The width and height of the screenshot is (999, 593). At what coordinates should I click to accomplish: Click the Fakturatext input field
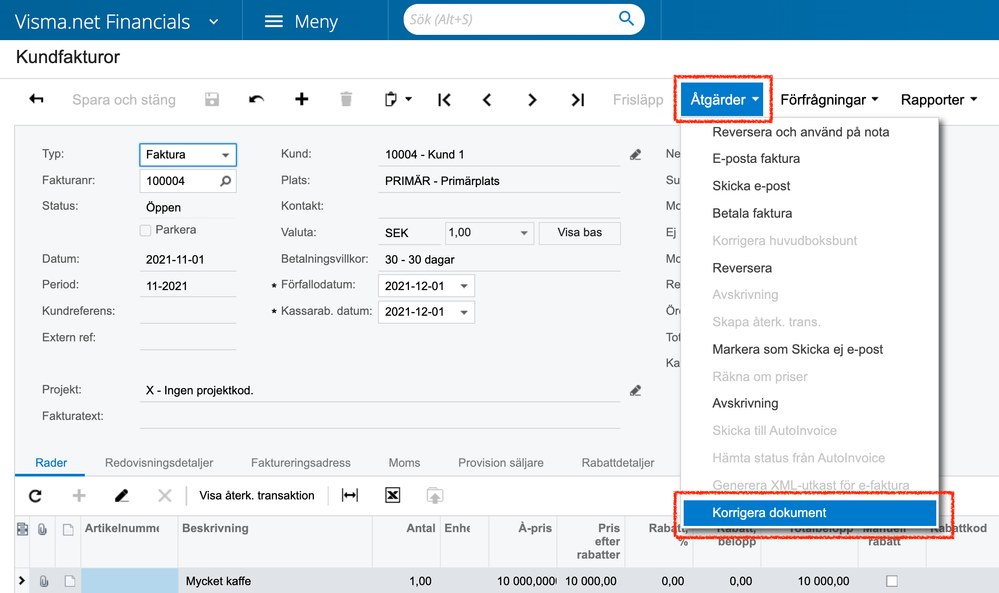tap(380, 417)
